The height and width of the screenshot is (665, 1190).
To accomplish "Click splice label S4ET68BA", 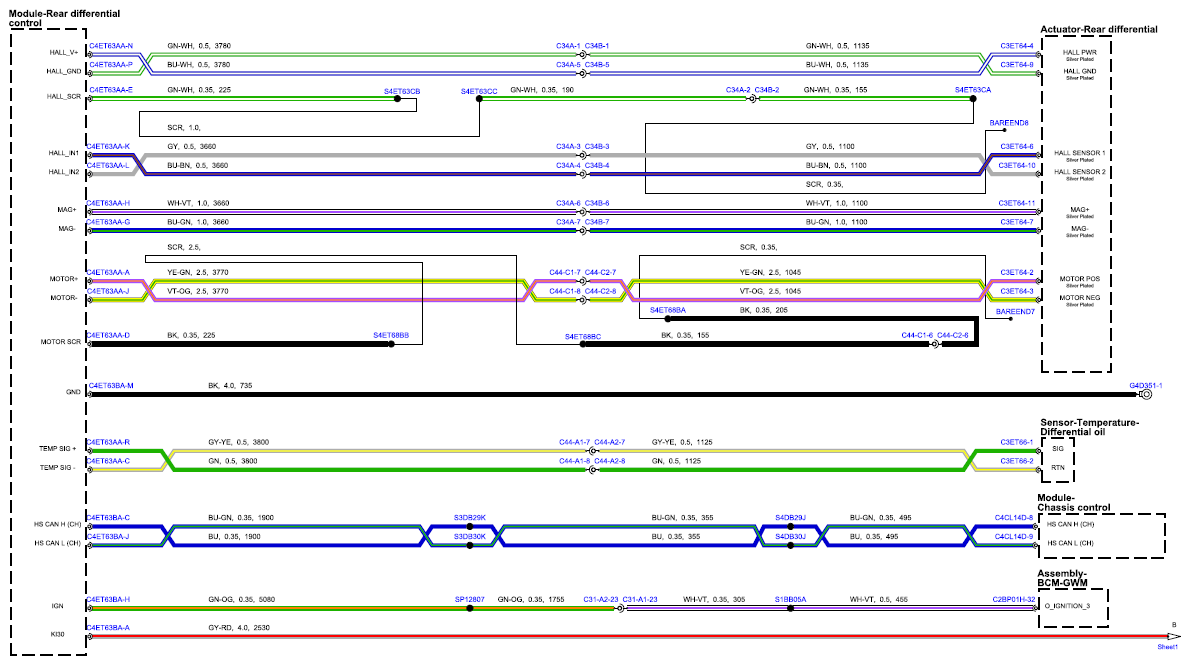I will (x=668, y=310).
